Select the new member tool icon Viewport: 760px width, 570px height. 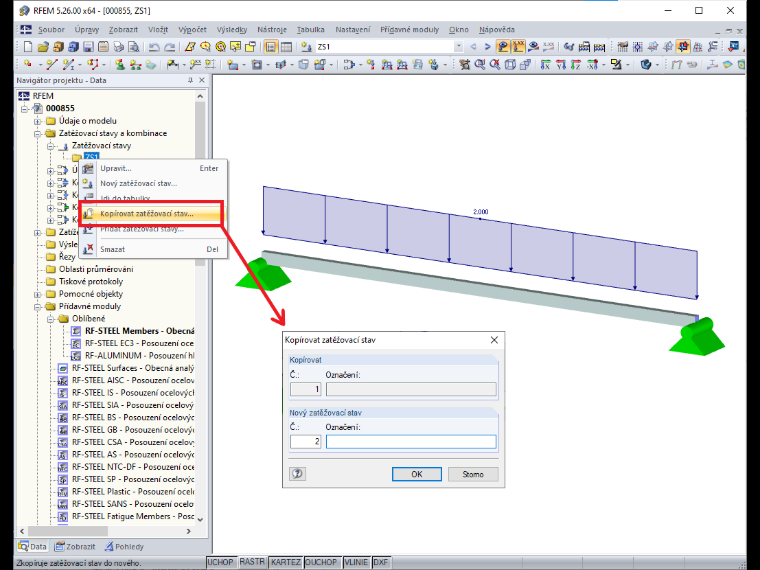pyautogui.click(x=68, y=64)
